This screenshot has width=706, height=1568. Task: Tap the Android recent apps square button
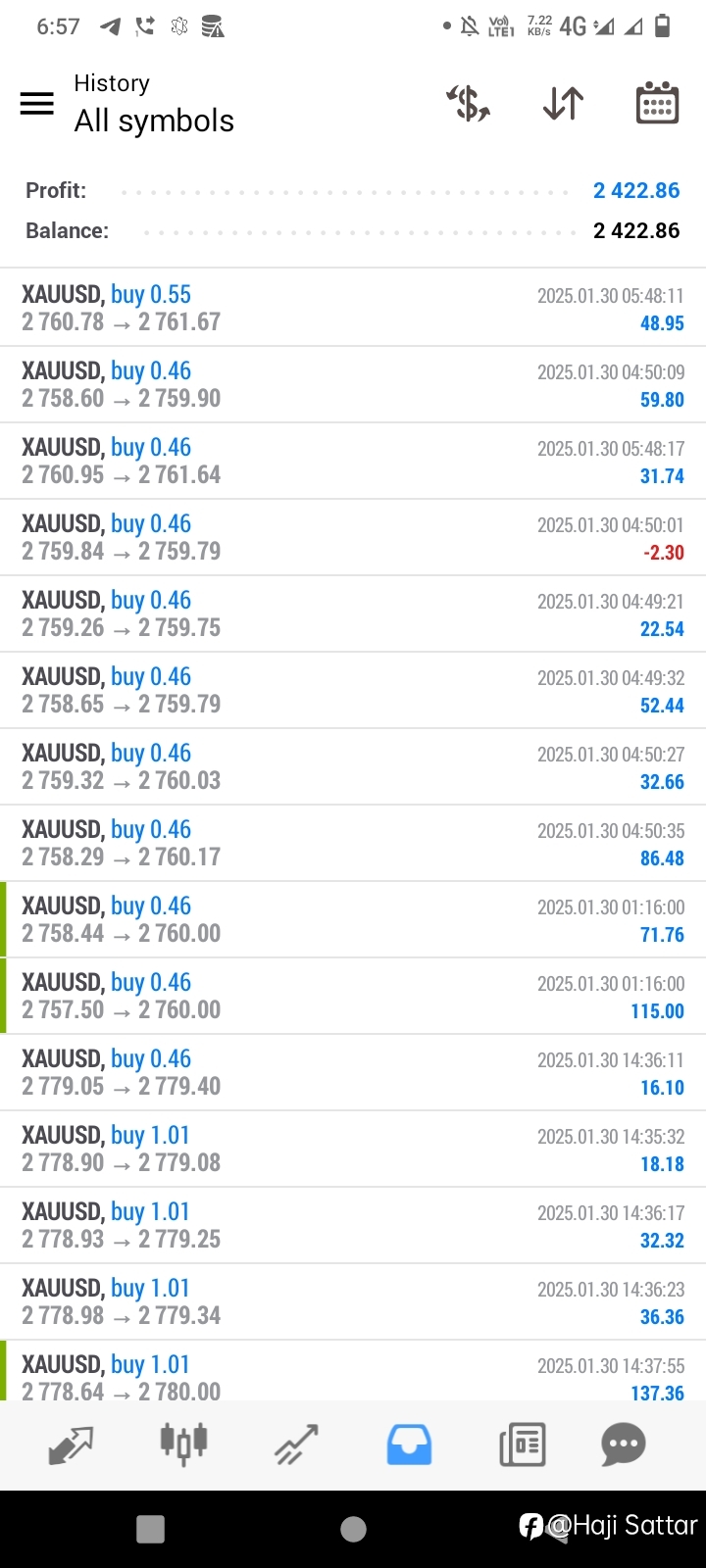[151, 1529]
